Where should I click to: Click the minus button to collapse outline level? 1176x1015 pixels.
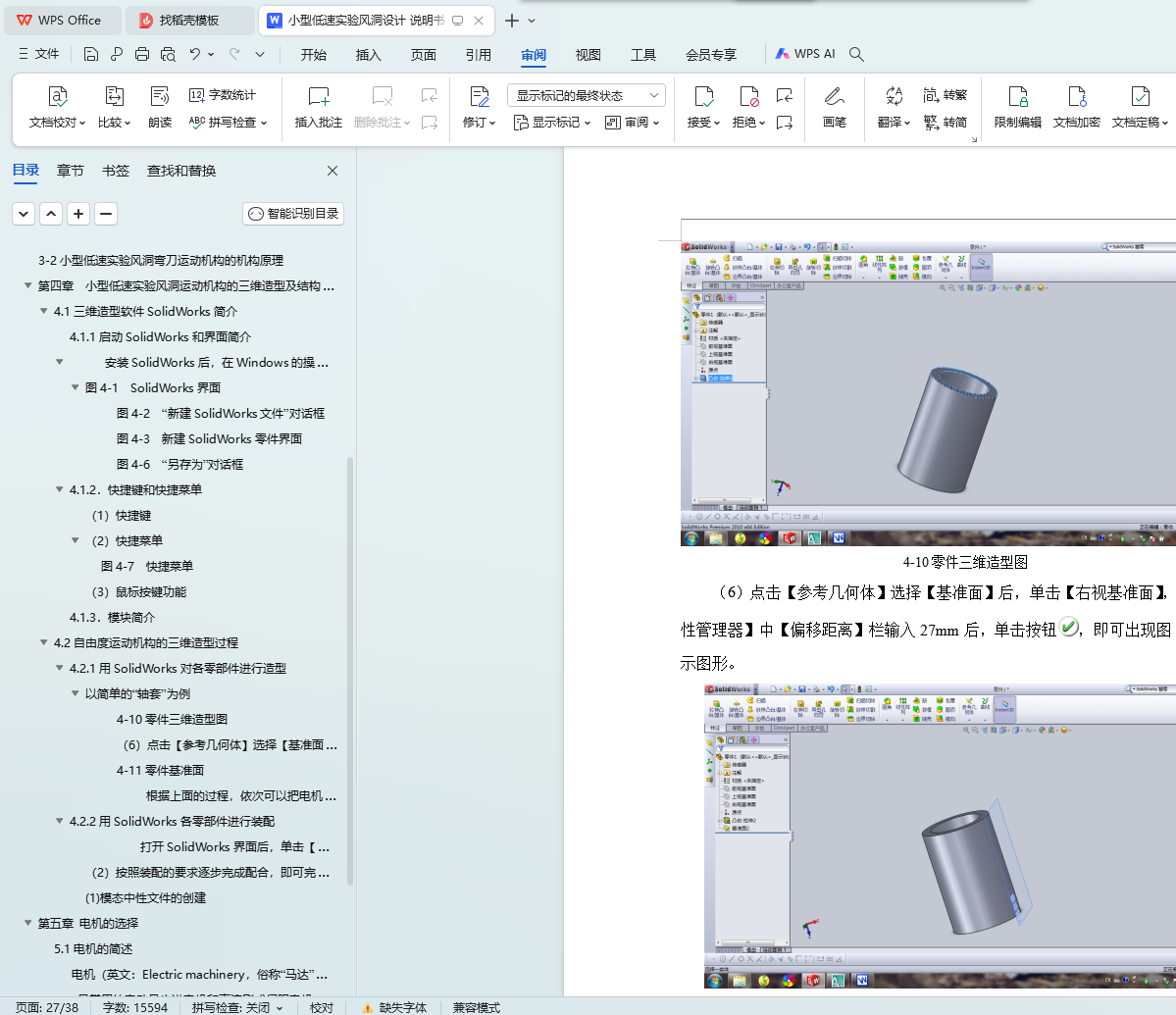[x=106, y=214]
